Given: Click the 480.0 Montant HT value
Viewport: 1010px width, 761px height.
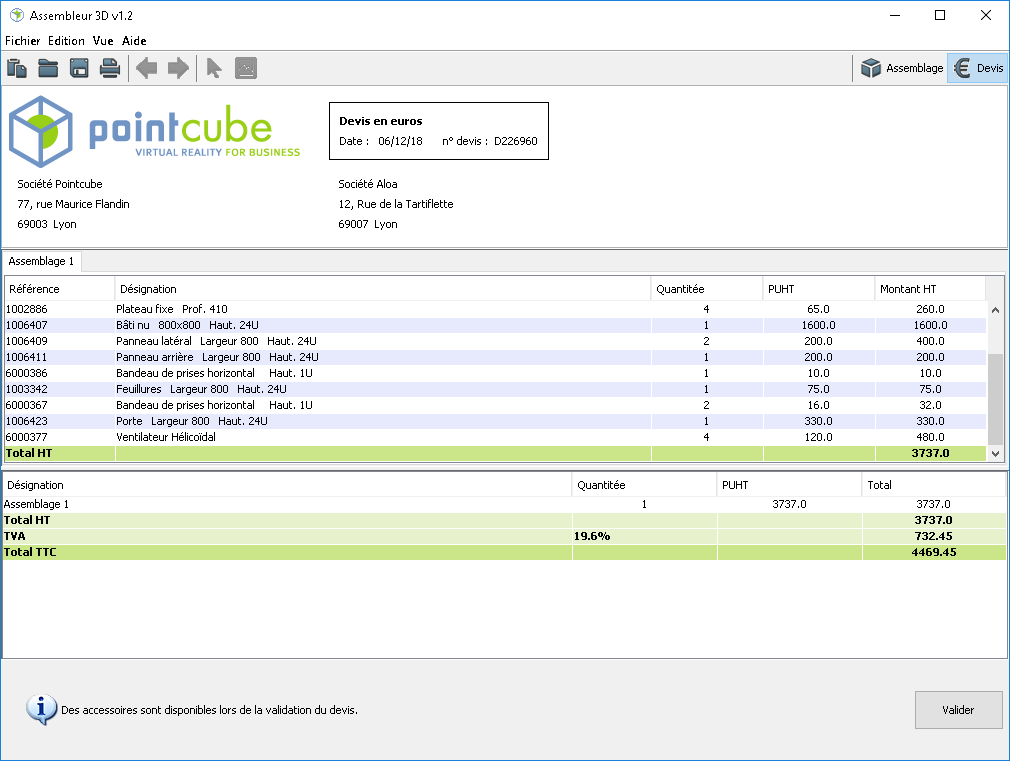Looking at the screenshot, I should 930,437.
